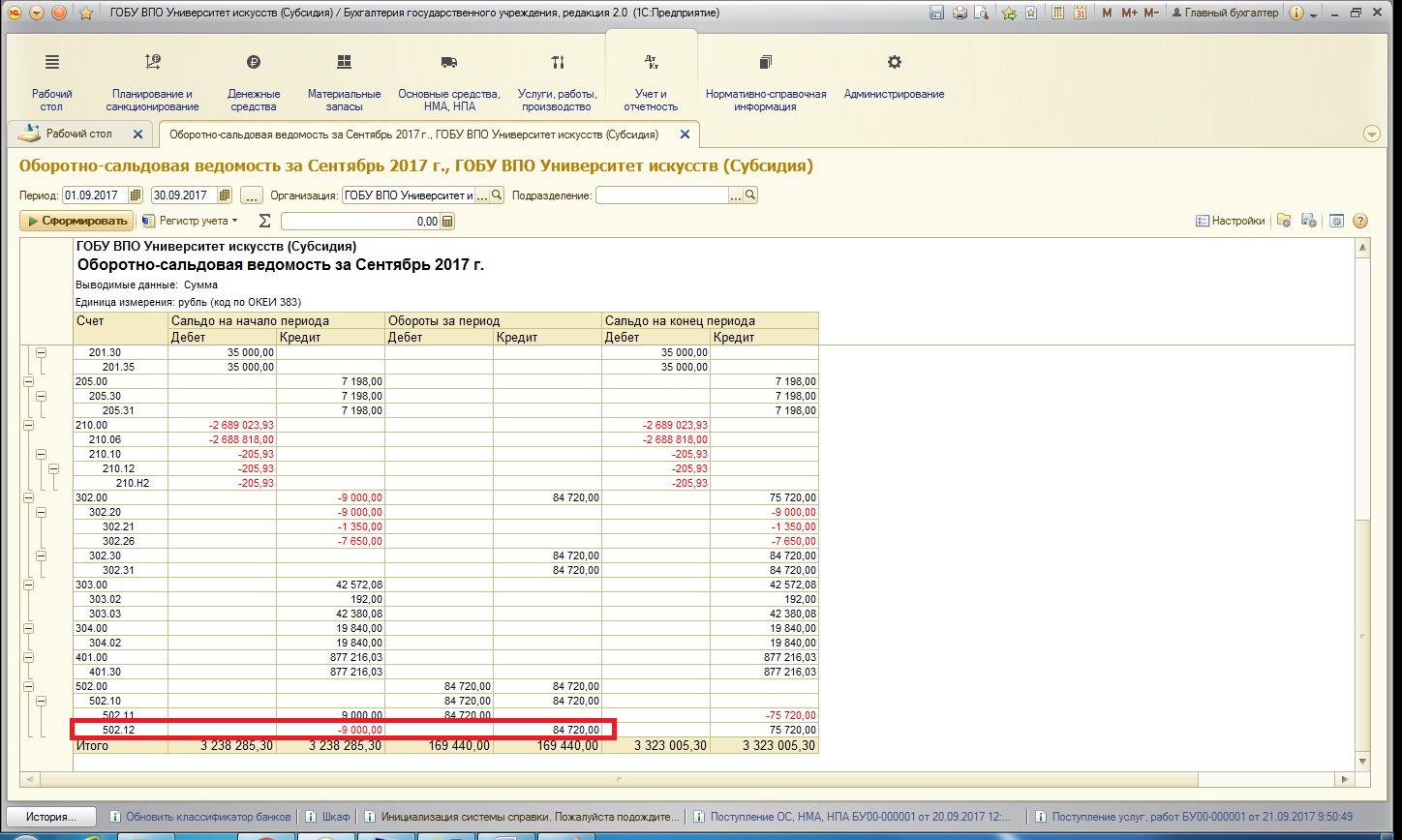The image size is (1402, 840).
Task: Click the end date field 30.09.2017
Action: point(184,195)
